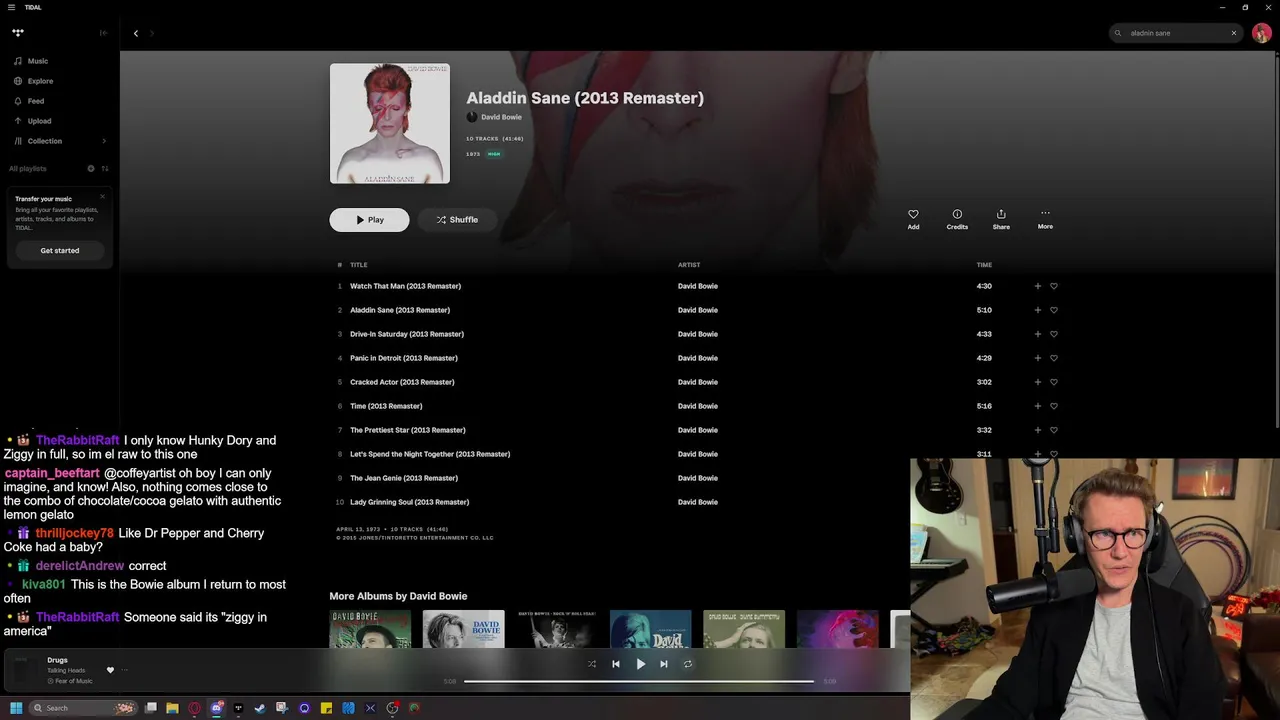1280x720 pixels.
Task: Favorite The Prettiest Star with the heart
Action: pos(1054,430)
